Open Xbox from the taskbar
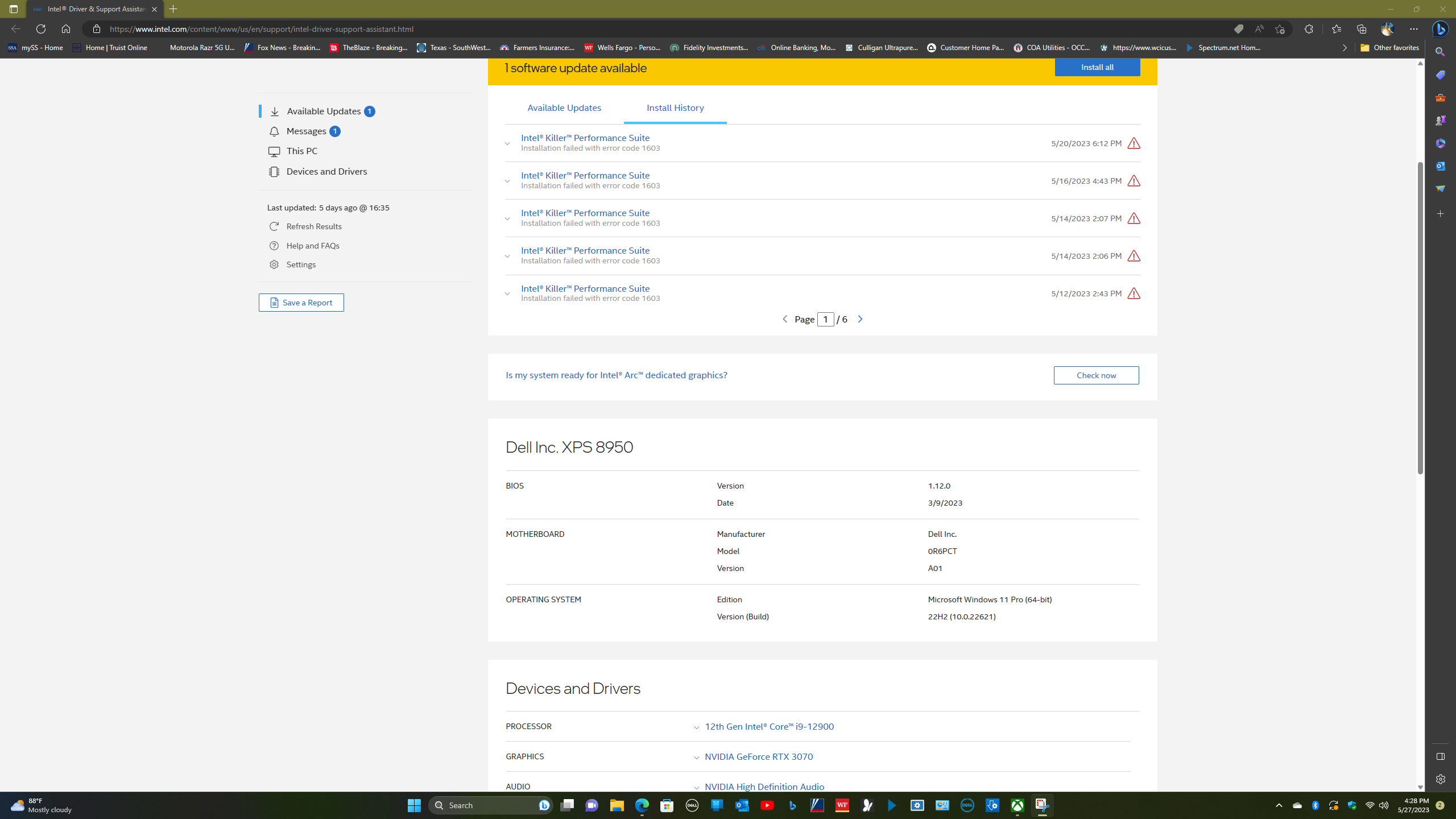 [x=1017, y=805]
